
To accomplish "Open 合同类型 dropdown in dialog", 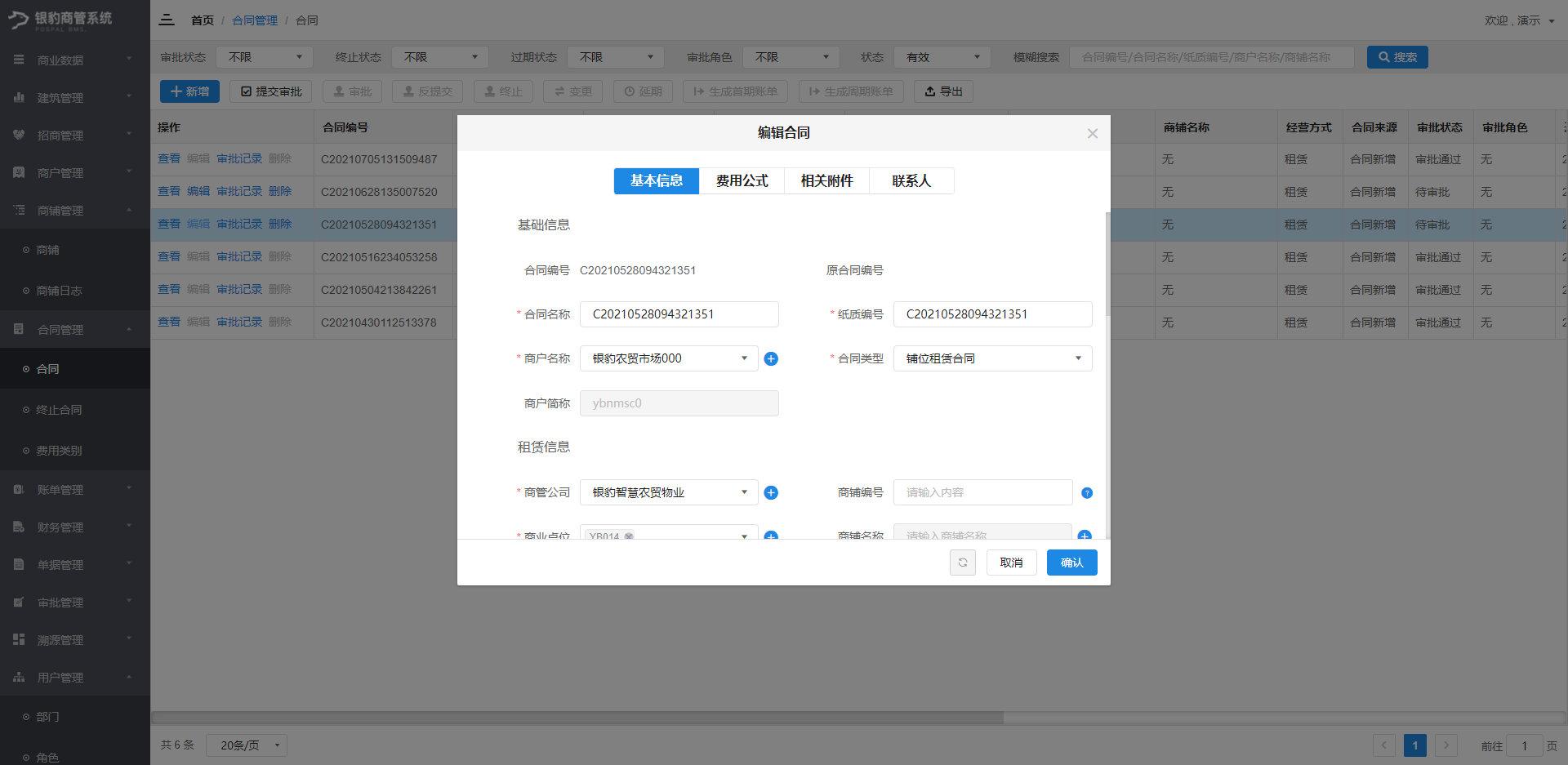I will 992,358.
